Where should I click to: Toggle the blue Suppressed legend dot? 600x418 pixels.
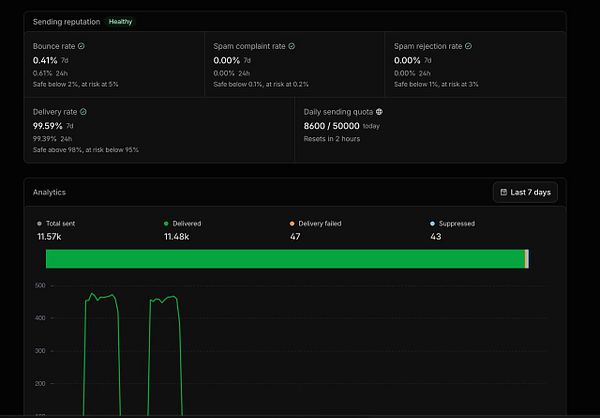click(x=432, y=224)
